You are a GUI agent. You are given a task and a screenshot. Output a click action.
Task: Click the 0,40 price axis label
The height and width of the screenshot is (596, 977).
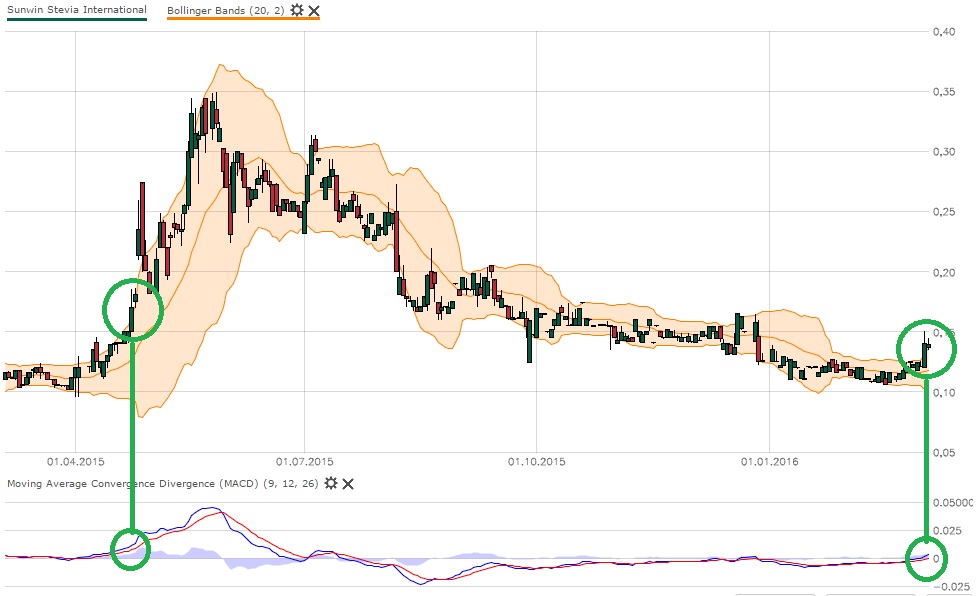pyautogui.click(x=944, y=32)
